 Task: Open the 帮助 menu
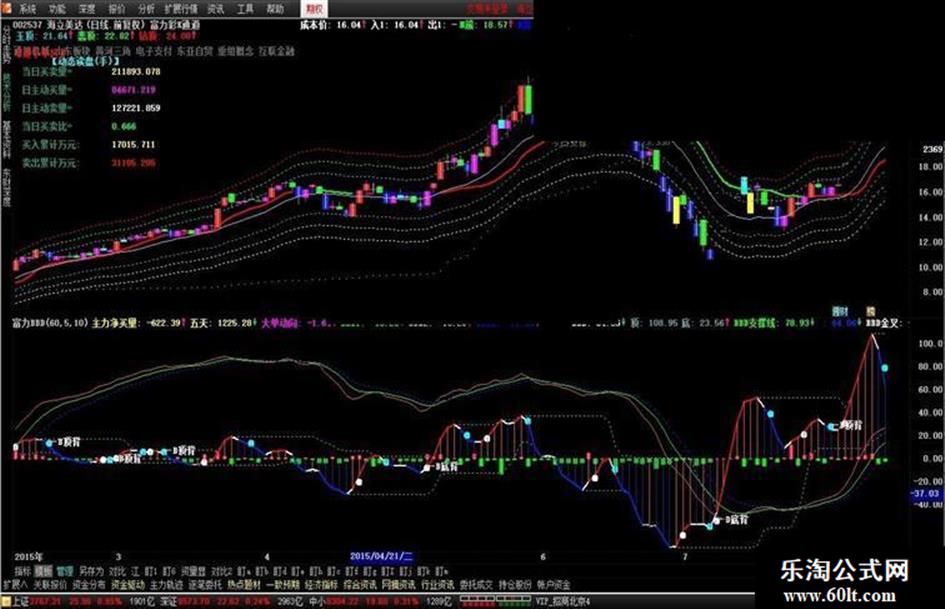click(x=275, y=9)
